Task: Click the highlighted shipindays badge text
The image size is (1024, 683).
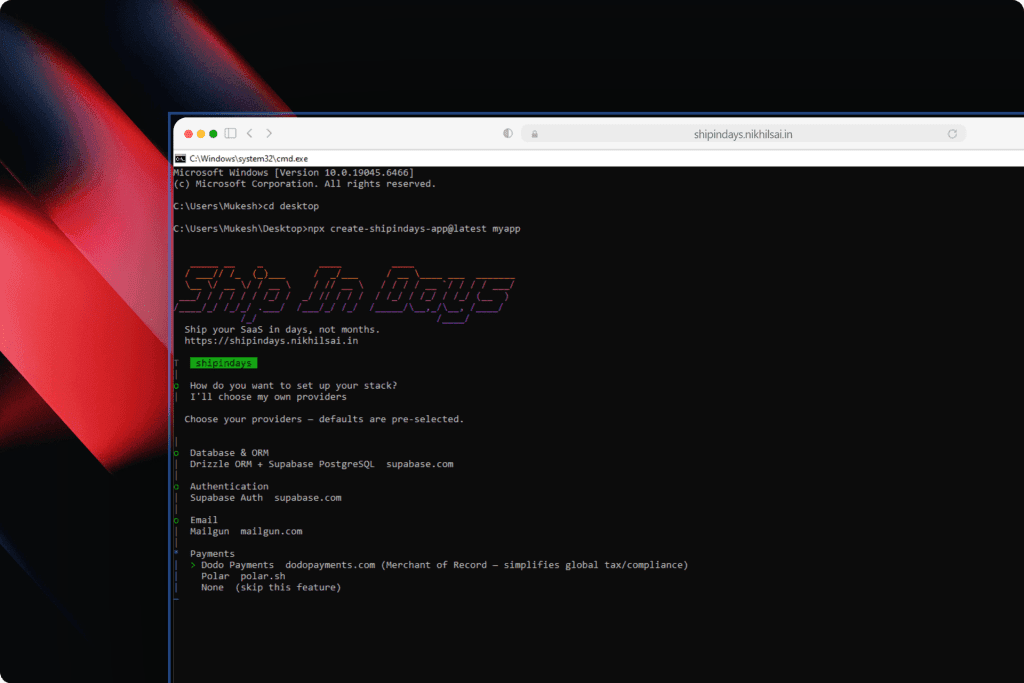Action: pyautogui.click(x=222, y=362)
